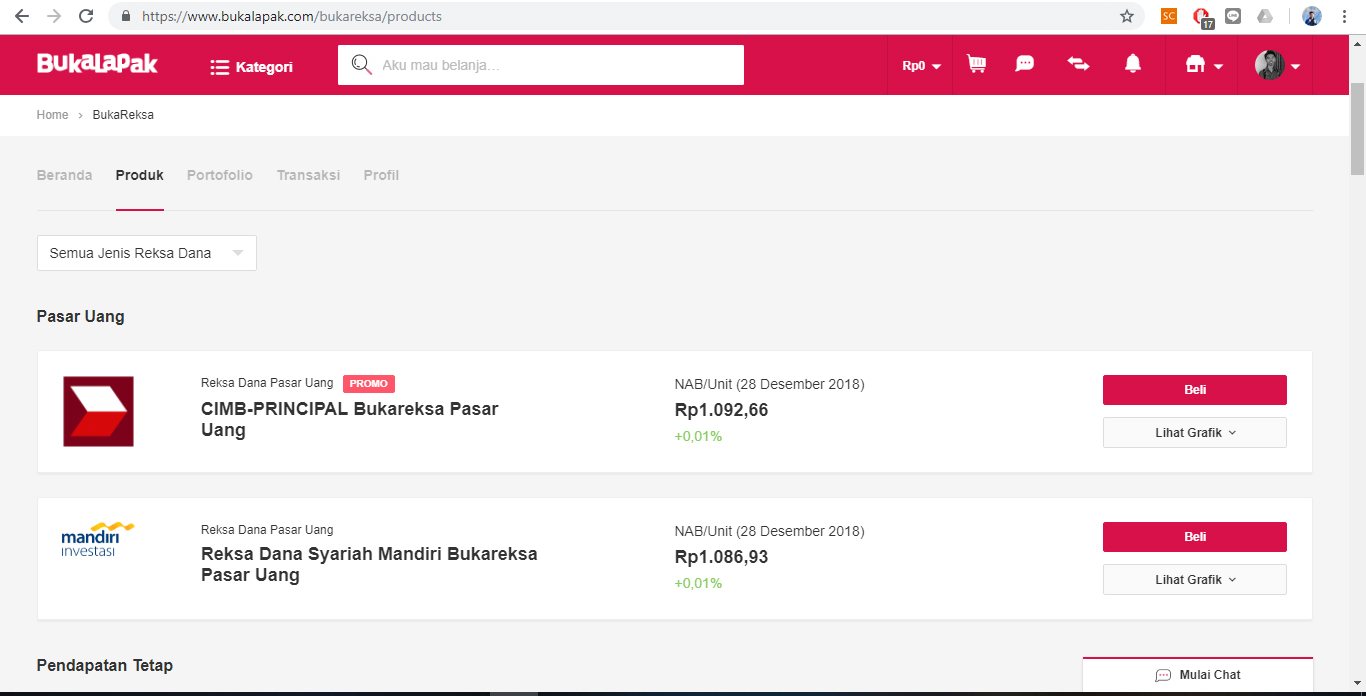
Task: Click the Mandiri Investasi logo thumbnail
Action: coord(98,540)
